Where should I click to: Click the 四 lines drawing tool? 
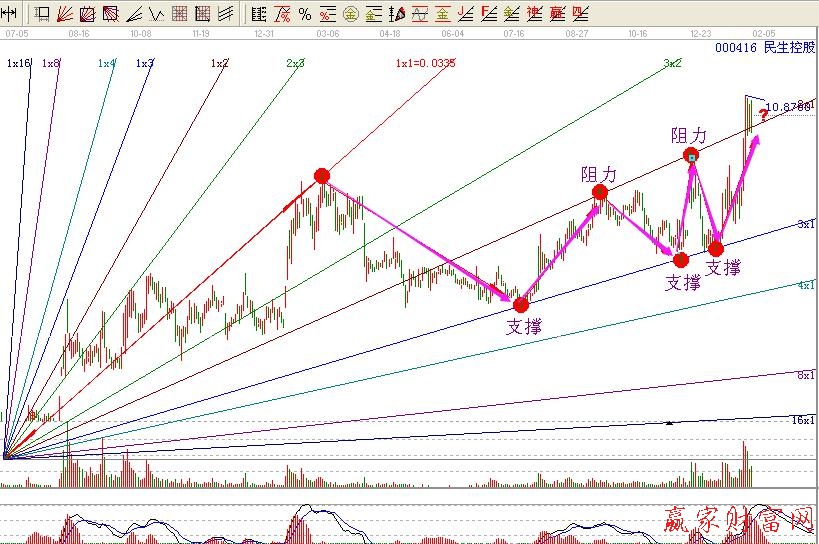click(580, 14)
